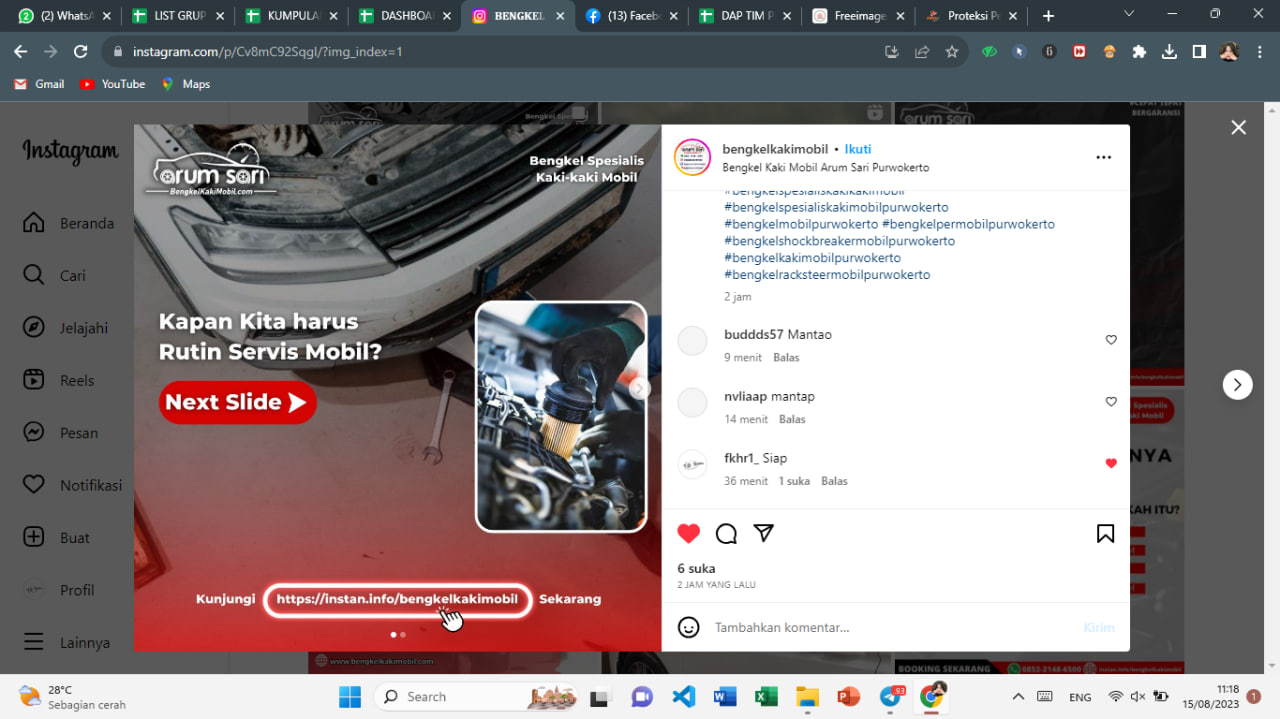
Task: Like nvliaap's comment
Action: click(x=1111, y=402)
